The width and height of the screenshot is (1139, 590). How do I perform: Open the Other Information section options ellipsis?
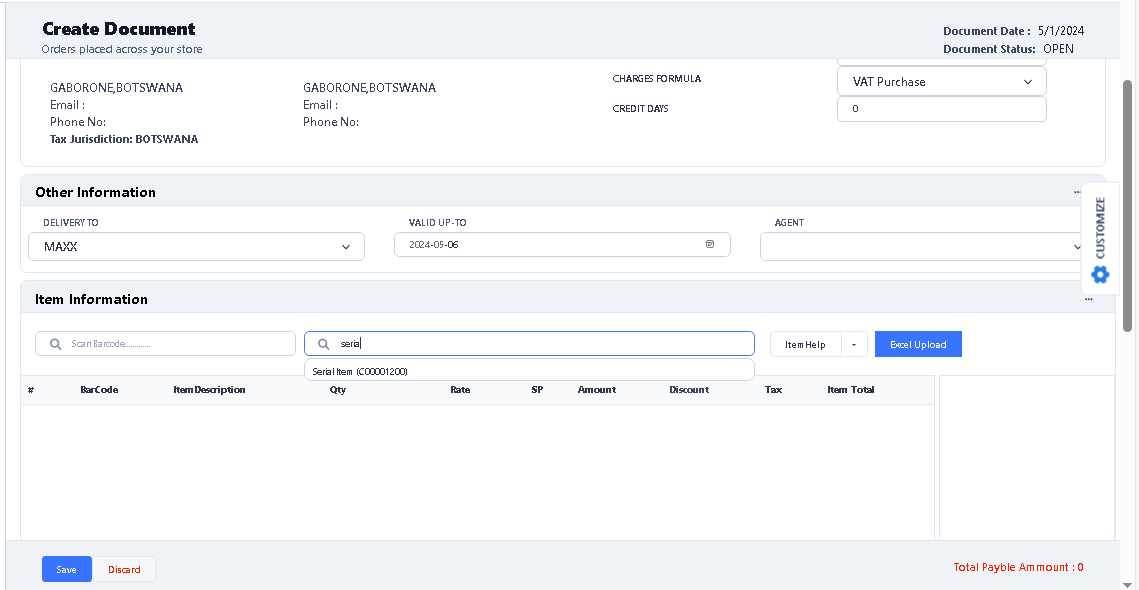coord(1077,192)
